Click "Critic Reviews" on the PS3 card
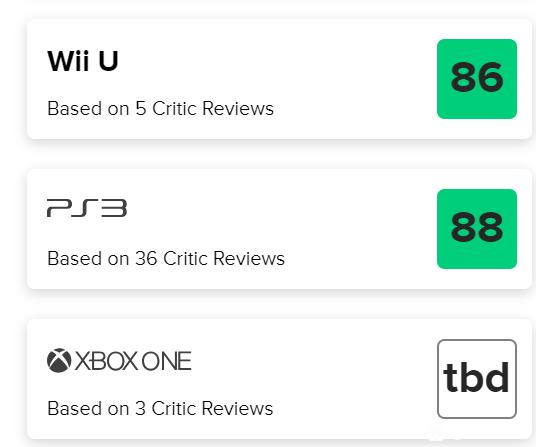Screen dimensions: 536x447 224,258
